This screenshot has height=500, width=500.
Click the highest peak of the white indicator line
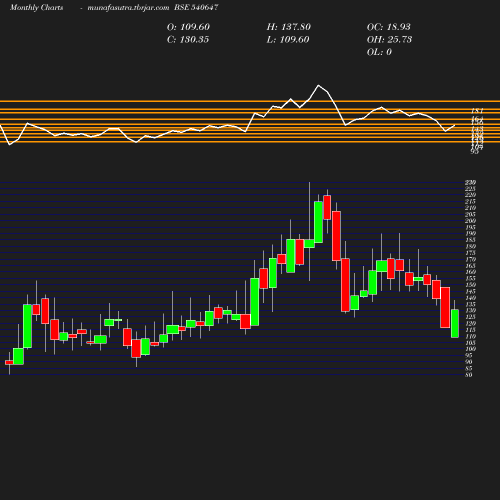319,85
